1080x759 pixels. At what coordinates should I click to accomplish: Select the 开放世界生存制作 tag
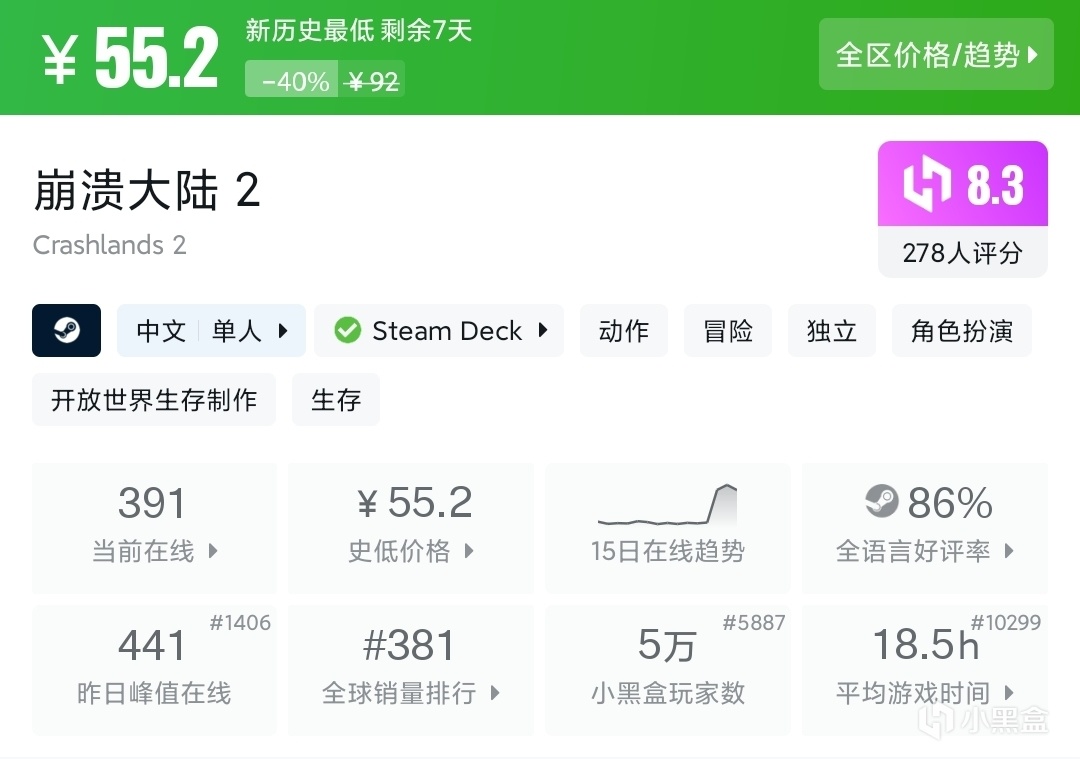click(x=154, y=400)
